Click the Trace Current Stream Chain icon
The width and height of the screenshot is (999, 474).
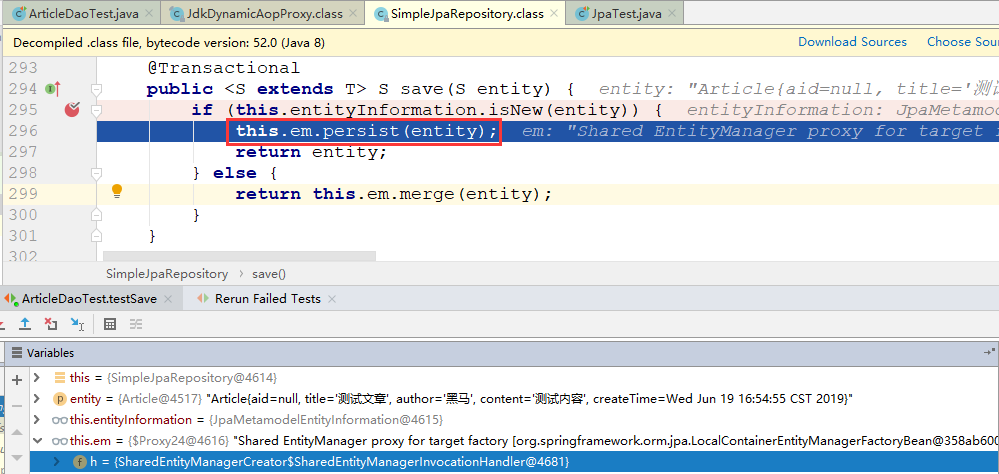136,324
